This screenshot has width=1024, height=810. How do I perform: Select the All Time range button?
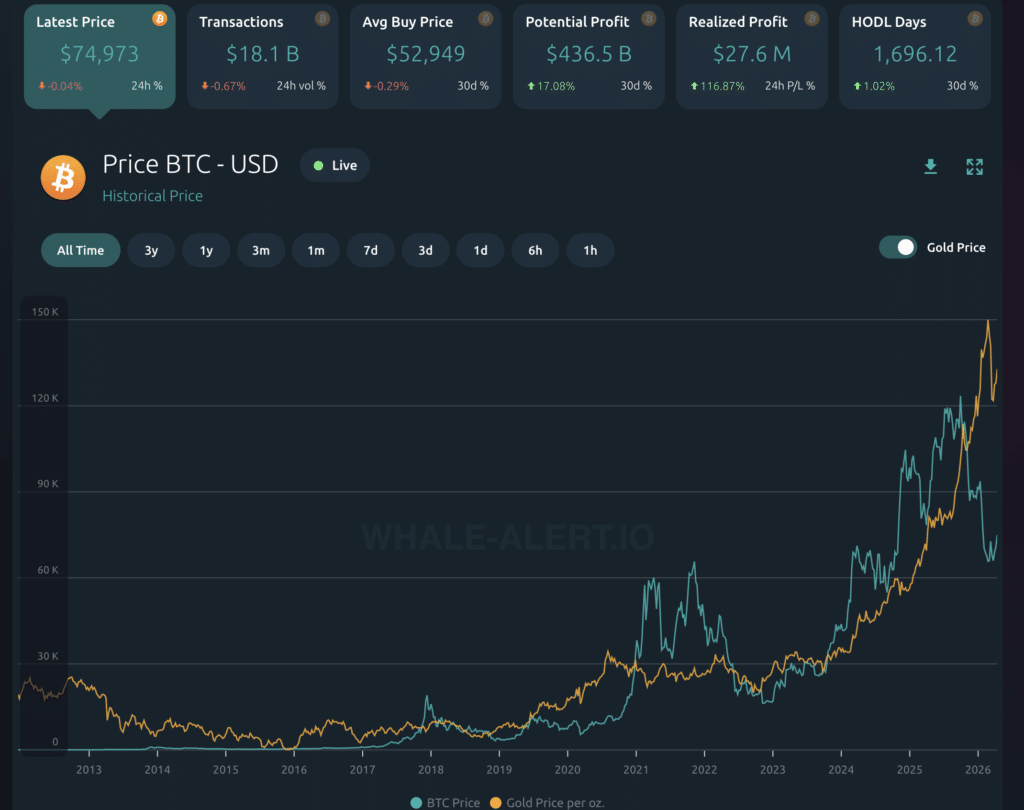(x=80, y=250)
